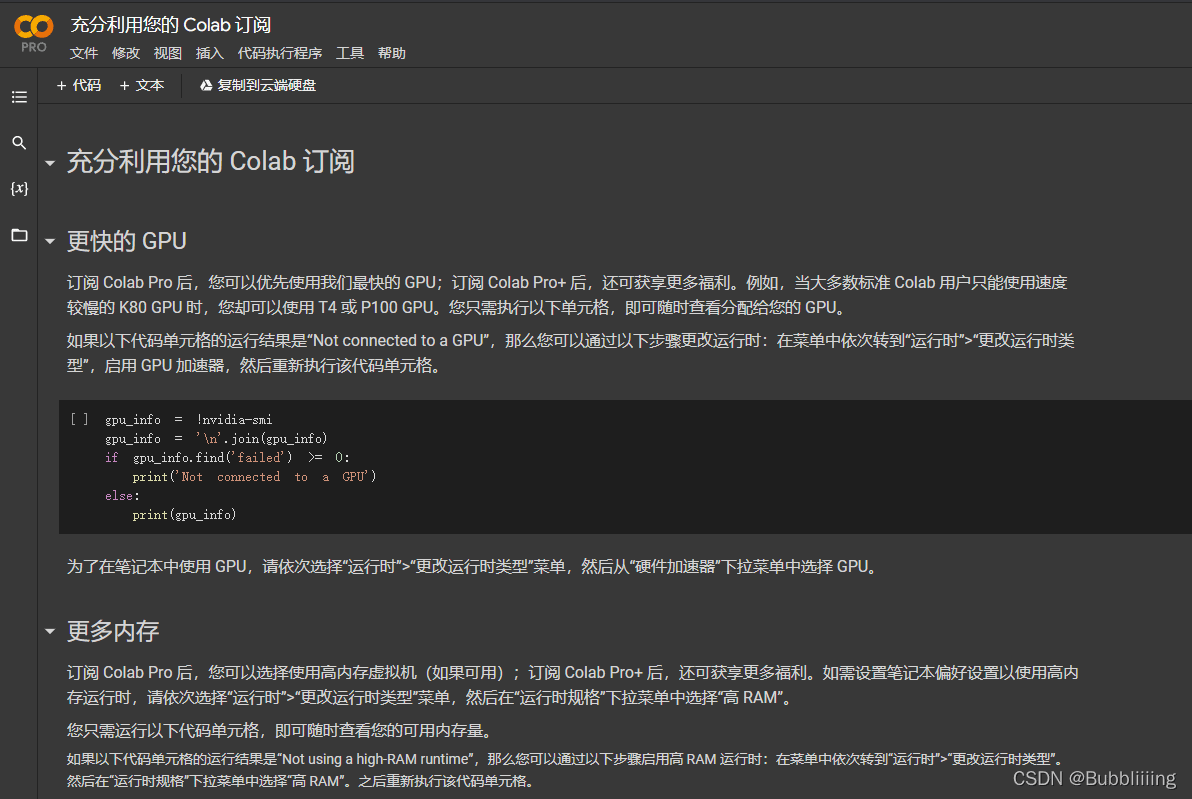1192x799 pixels.
Task: Collapse the 更快的 GPU section
Action: coord(50,242)
